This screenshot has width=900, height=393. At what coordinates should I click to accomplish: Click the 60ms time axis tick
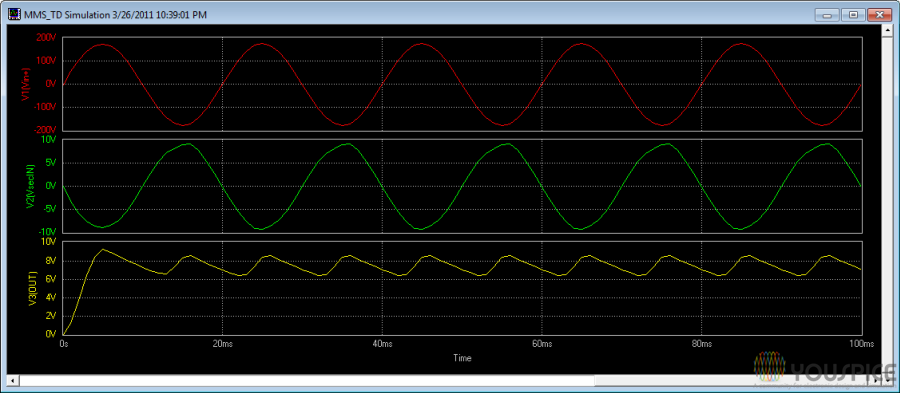(542, 344)
